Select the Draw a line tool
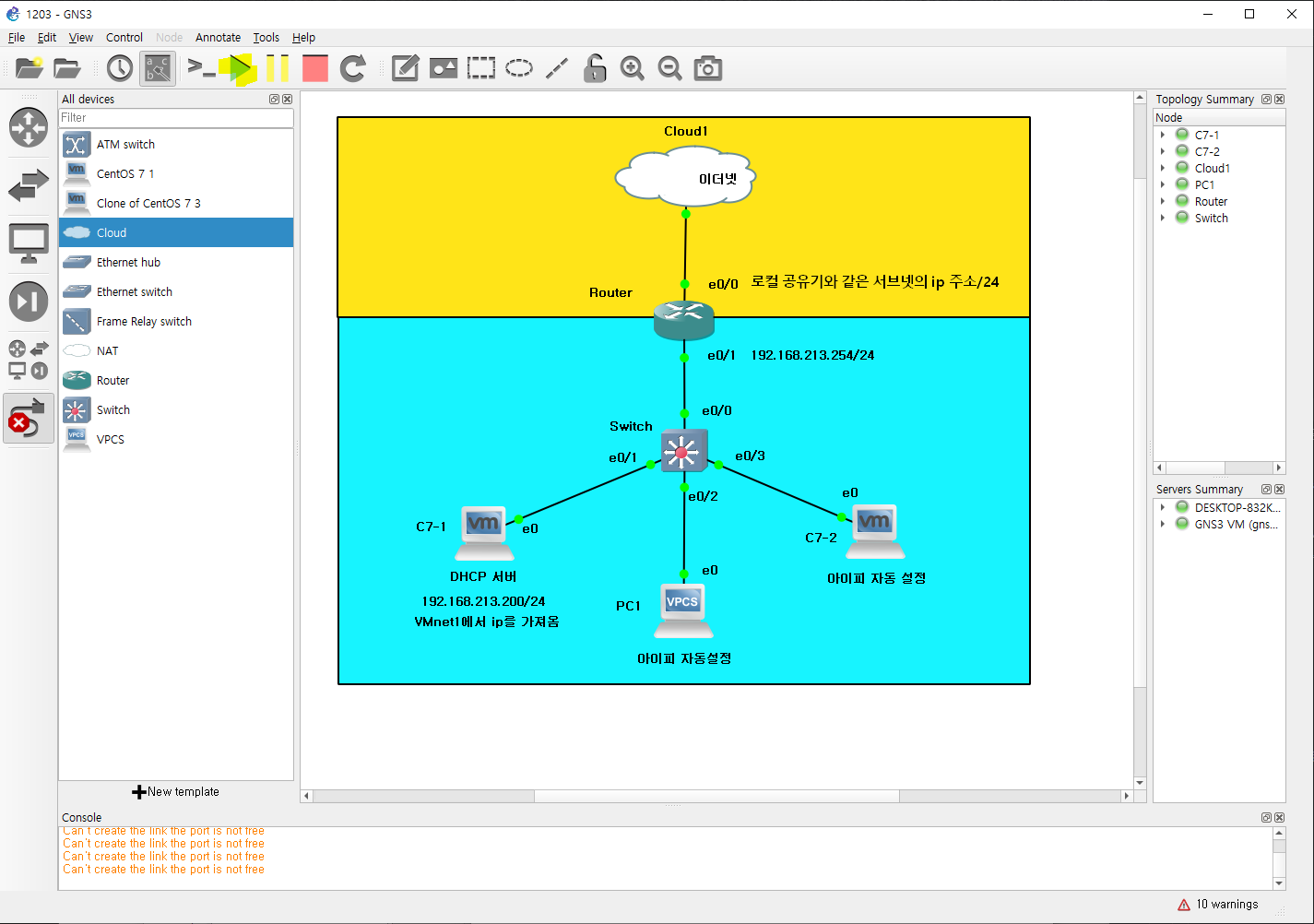Viewport: 1314px width, 924px height. [x=557, y=68]
